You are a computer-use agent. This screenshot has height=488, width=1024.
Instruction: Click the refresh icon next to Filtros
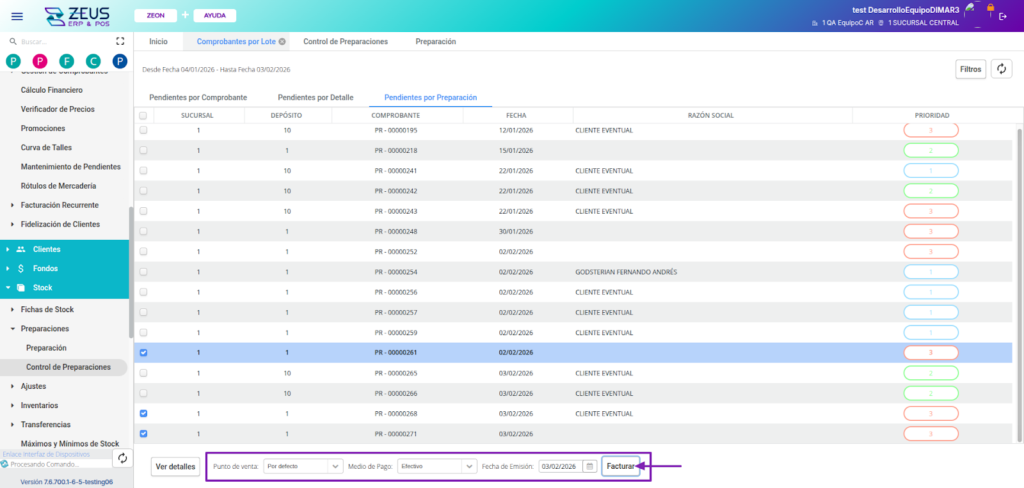tap(1001, 69)
